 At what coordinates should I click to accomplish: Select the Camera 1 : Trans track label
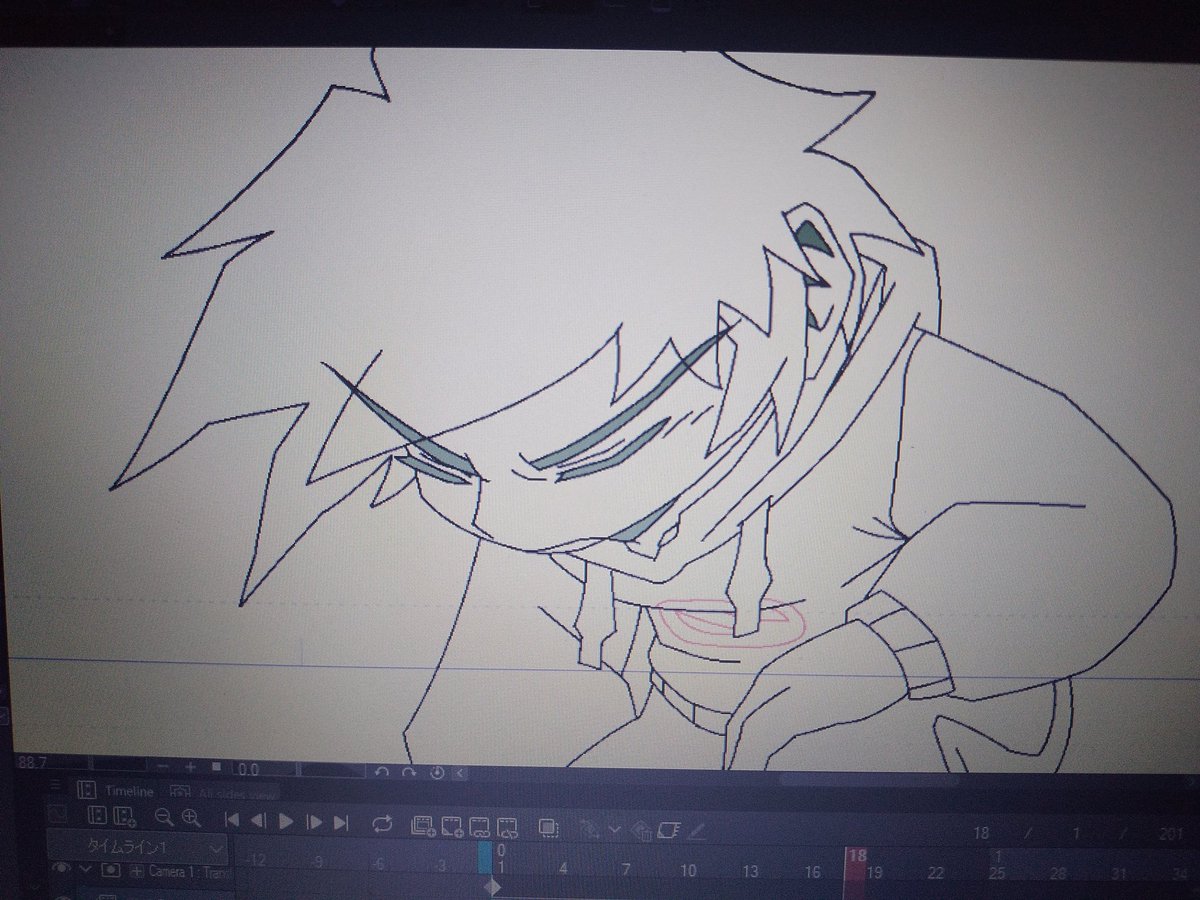[188, 872]
